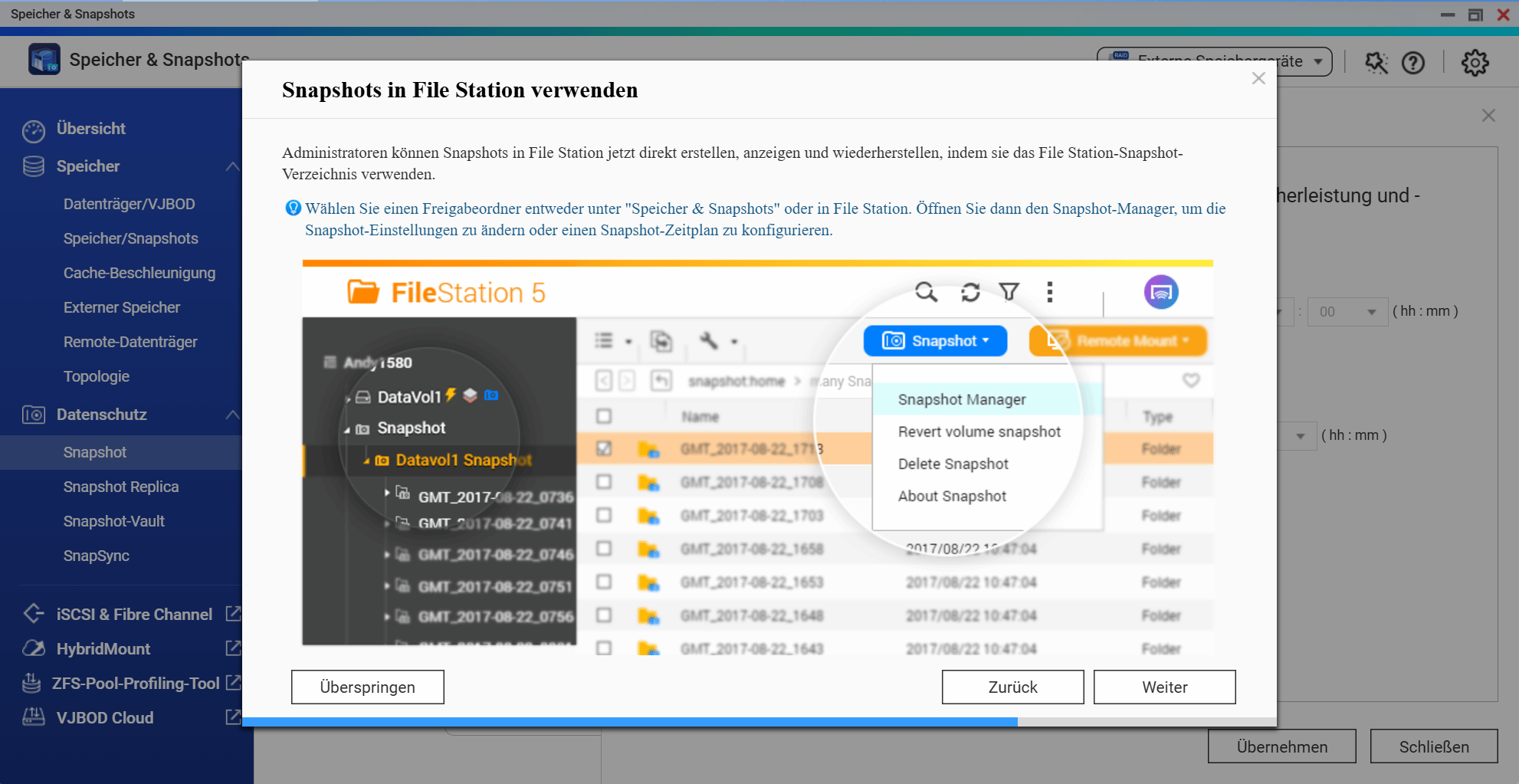Collapse the Speicher section chevron
The width and height of the screenshot is (1519, 784).
click(233, 166)
